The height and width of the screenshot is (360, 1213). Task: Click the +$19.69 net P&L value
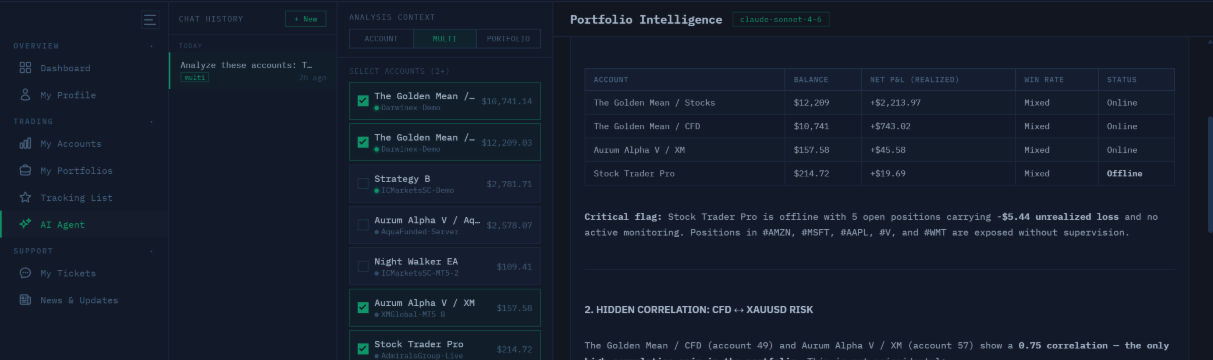click(x=888, y=173)
